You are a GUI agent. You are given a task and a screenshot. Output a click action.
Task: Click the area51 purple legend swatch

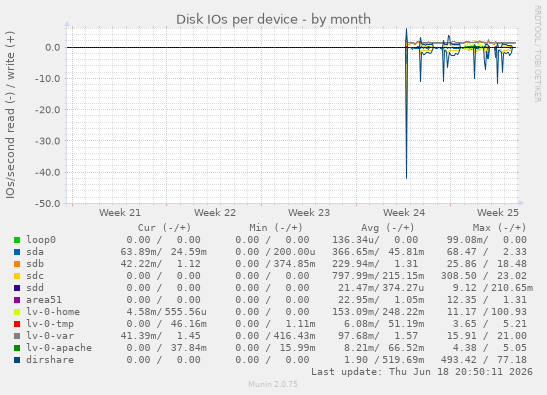pyautogui.click(x=17, y=300)
